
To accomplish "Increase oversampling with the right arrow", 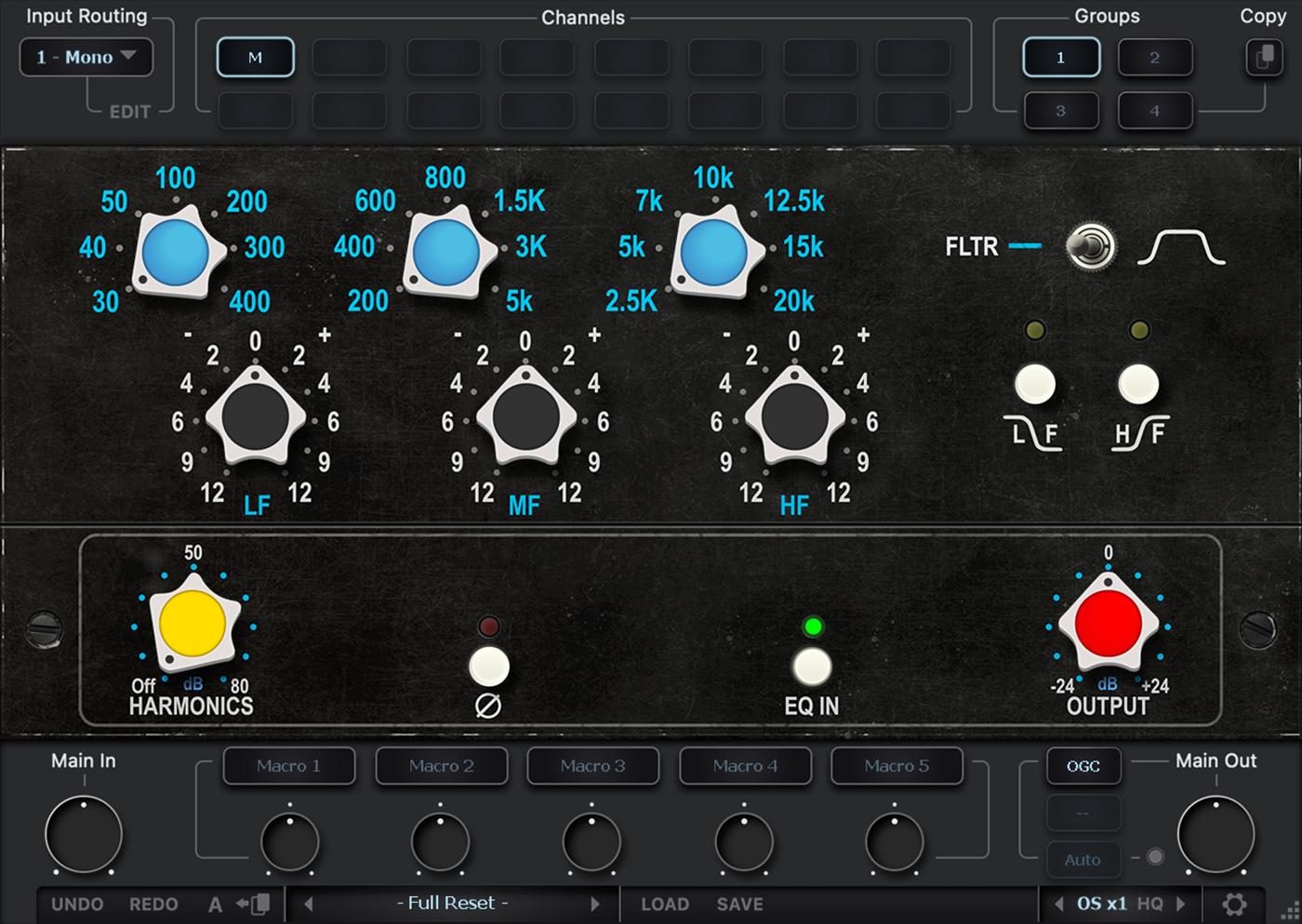I will (x=1181, y=904).
